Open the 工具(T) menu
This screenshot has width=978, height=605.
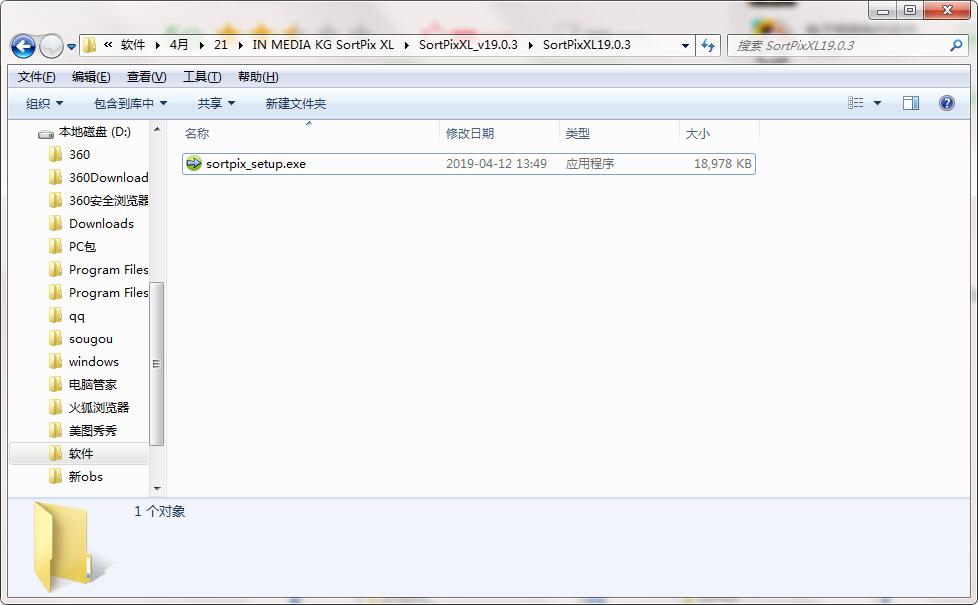(202, 77)
